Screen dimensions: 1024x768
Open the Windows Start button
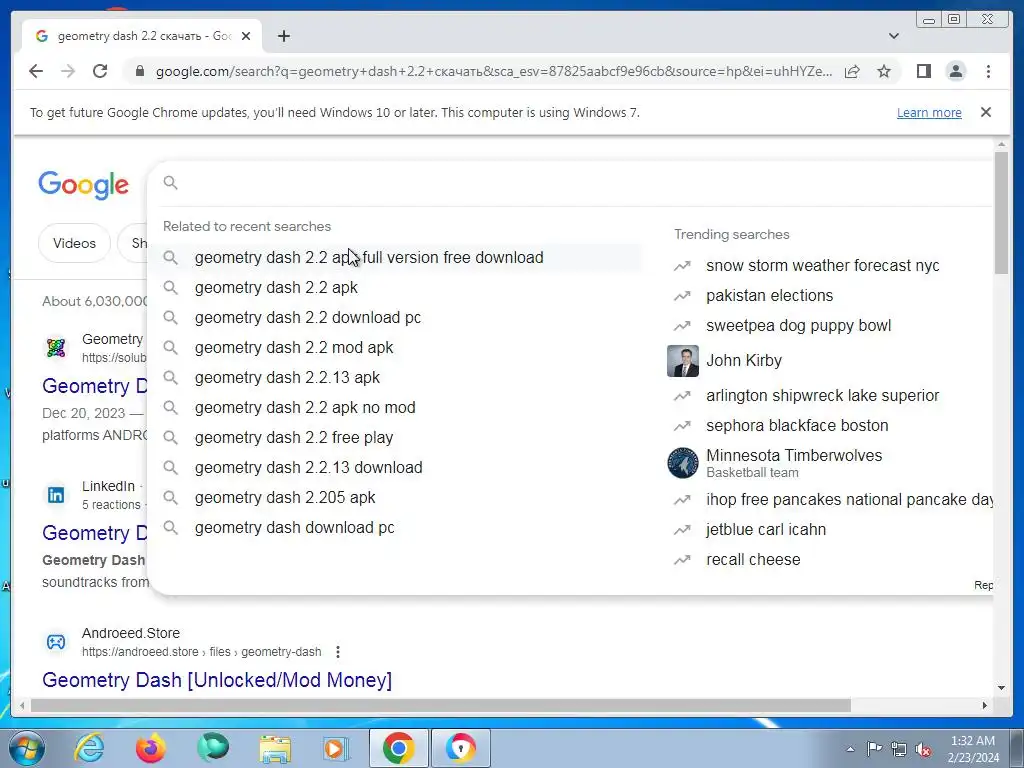27,748
